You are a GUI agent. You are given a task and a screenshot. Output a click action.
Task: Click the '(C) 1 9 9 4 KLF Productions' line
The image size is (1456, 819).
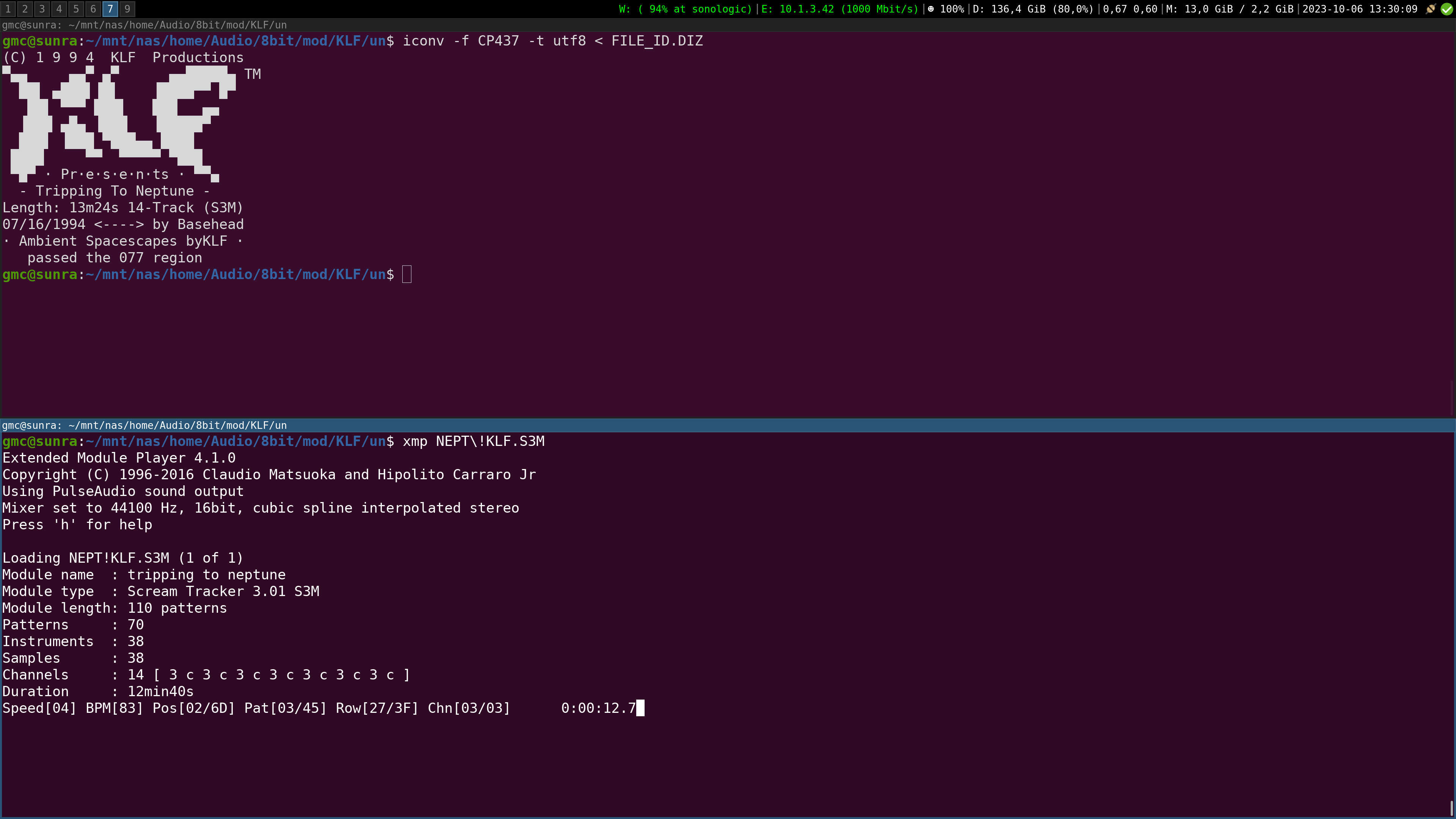click(x=123, y=58)
